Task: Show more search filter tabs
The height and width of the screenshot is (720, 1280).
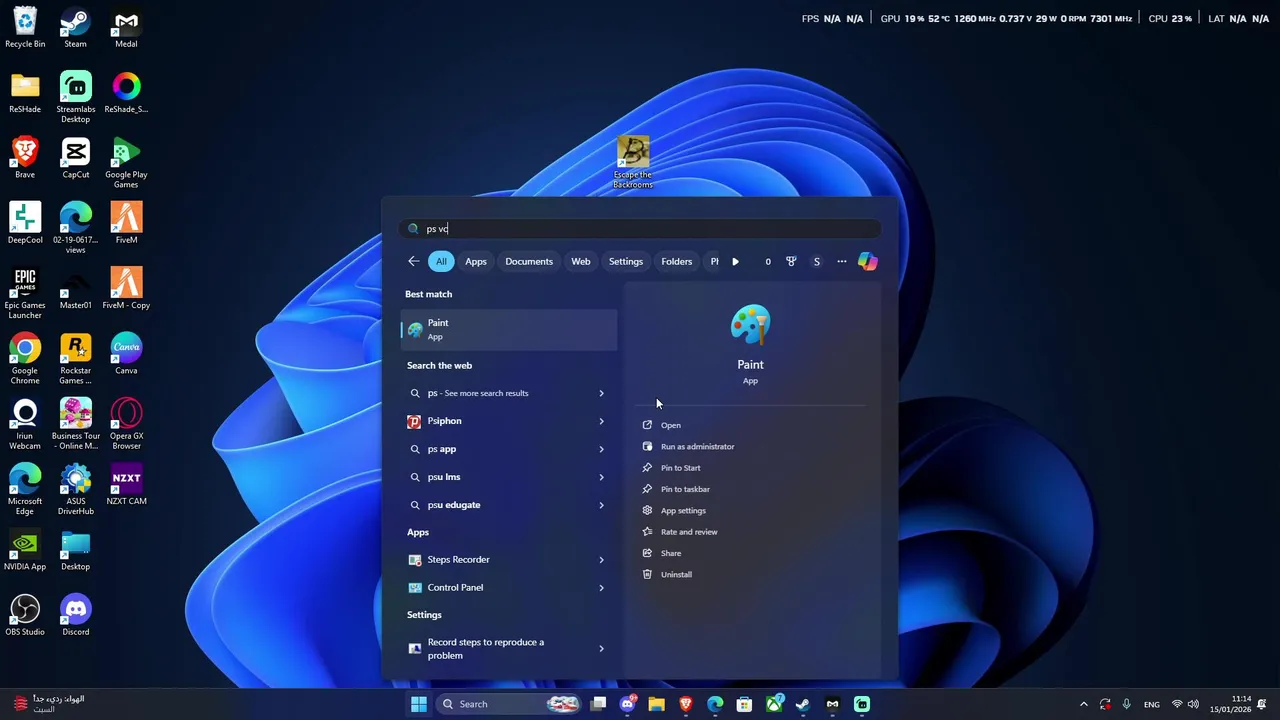Action: pyautogui.click(x=735, y=261)
